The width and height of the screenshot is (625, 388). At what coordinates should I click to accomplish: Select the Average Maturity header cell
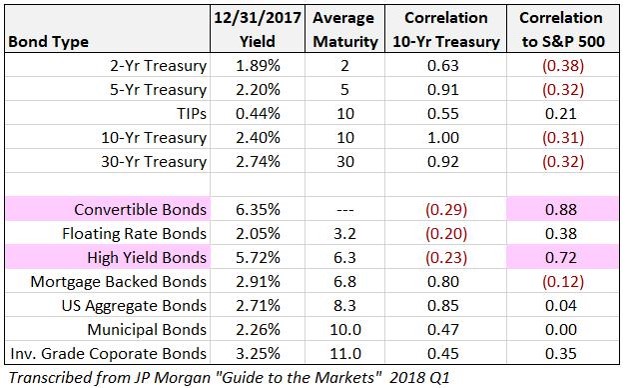point(345,29)
